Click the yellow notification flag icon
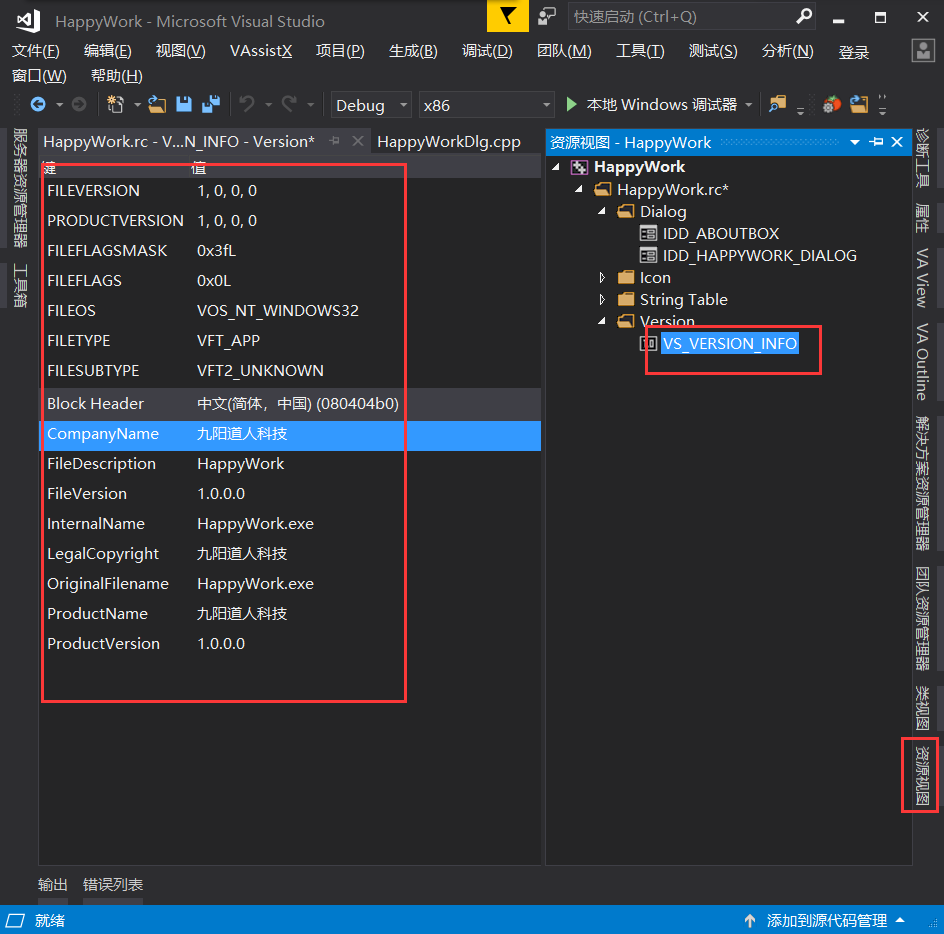The height and width of the screenshot is (934, 944). pyautogui.click(x=508, y=16)
